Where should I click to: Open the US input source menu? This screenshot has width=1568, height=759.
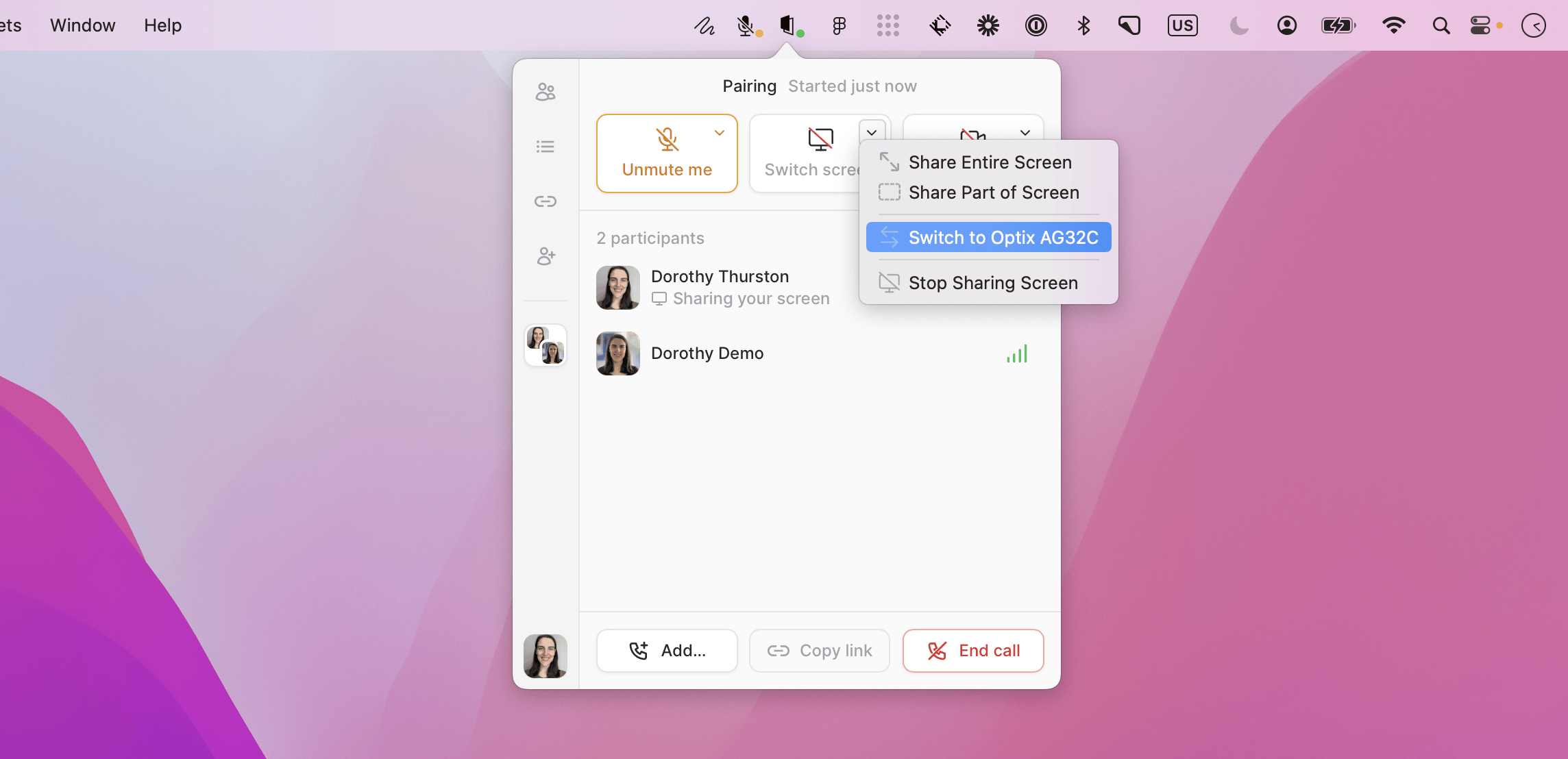pyautogui.click(x=1183, y=26)
